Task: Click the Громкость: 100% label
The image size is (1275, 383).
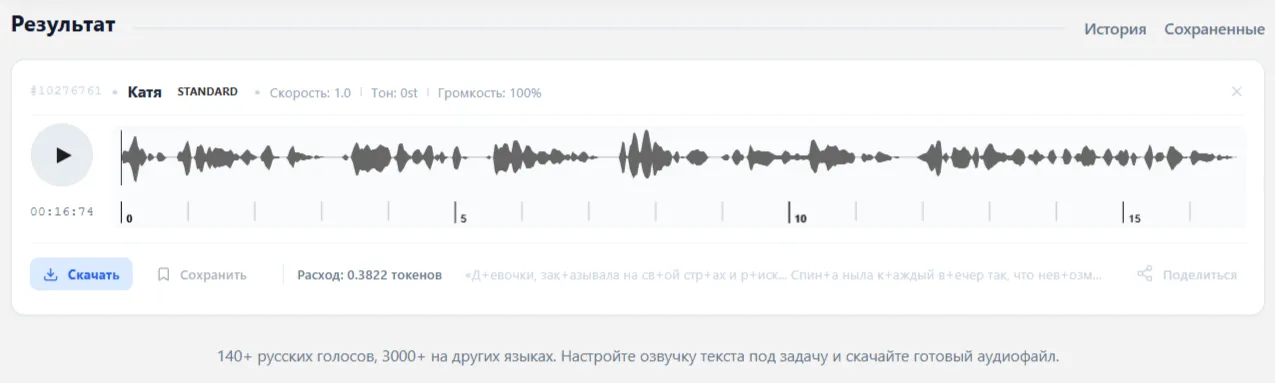Action: pos(489,93)
